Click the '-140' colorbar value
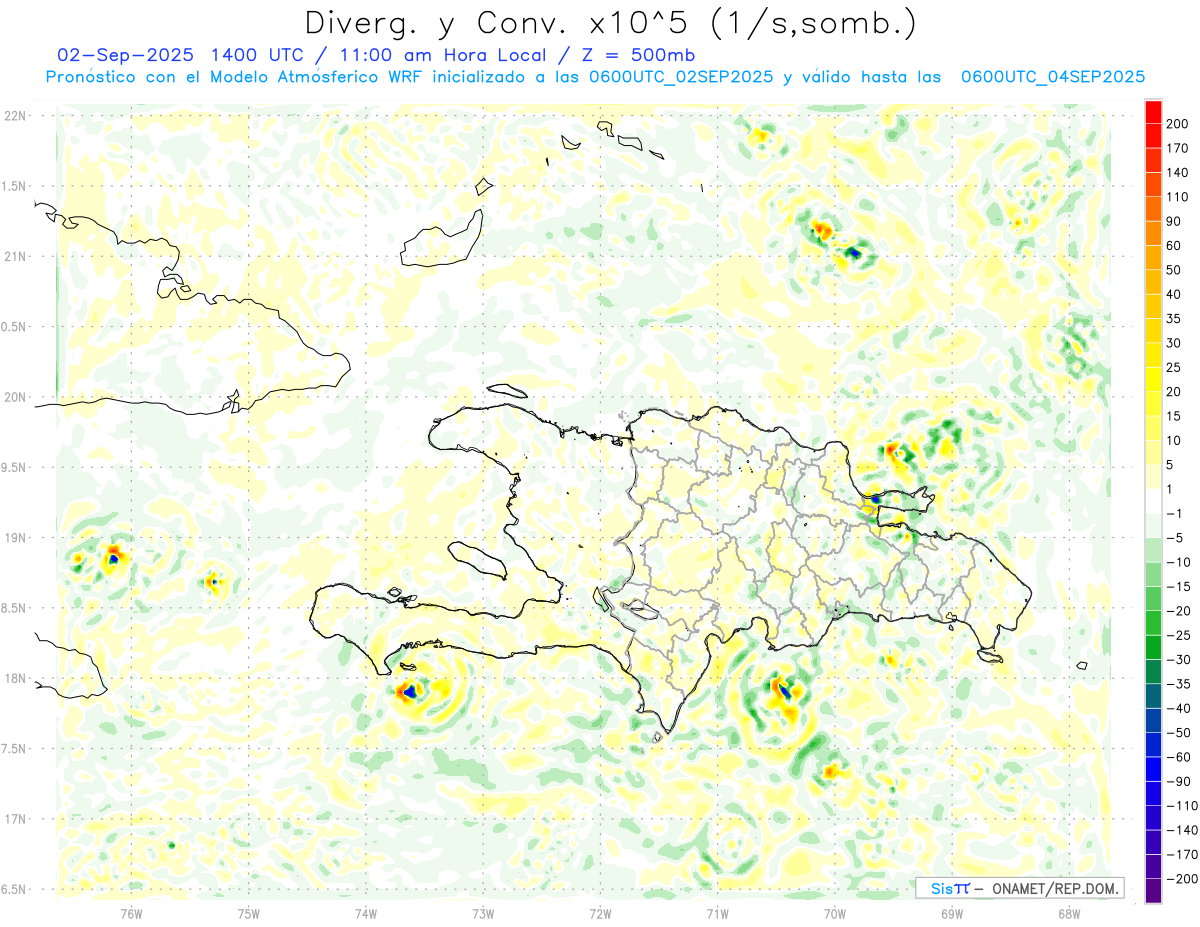This screenshot has width=1200, height=927. click(1180, 830)
